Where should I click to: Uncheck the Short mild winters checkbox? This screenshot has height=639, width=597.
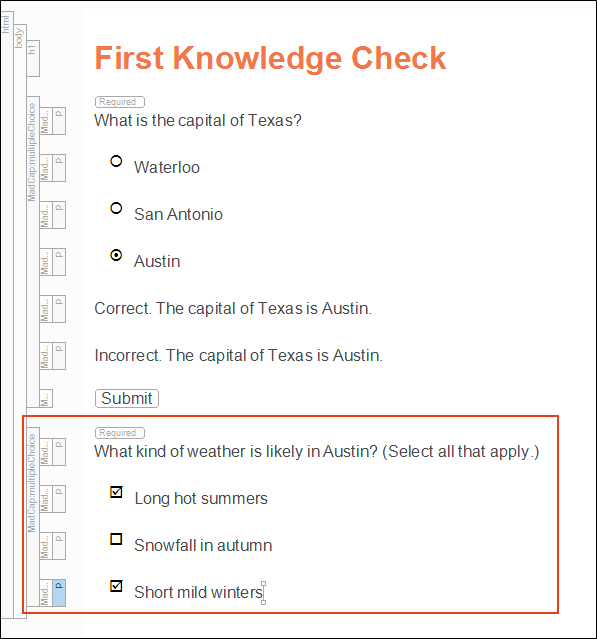point(116,586)
